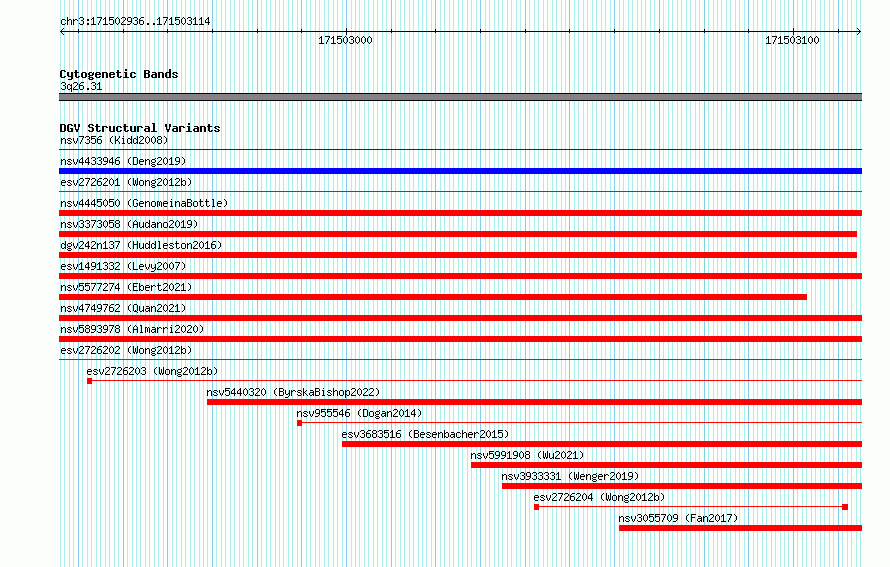Click the right arrow end of the ruler
The height and width of the screenshot is (567, 890).
coord(859,32)
